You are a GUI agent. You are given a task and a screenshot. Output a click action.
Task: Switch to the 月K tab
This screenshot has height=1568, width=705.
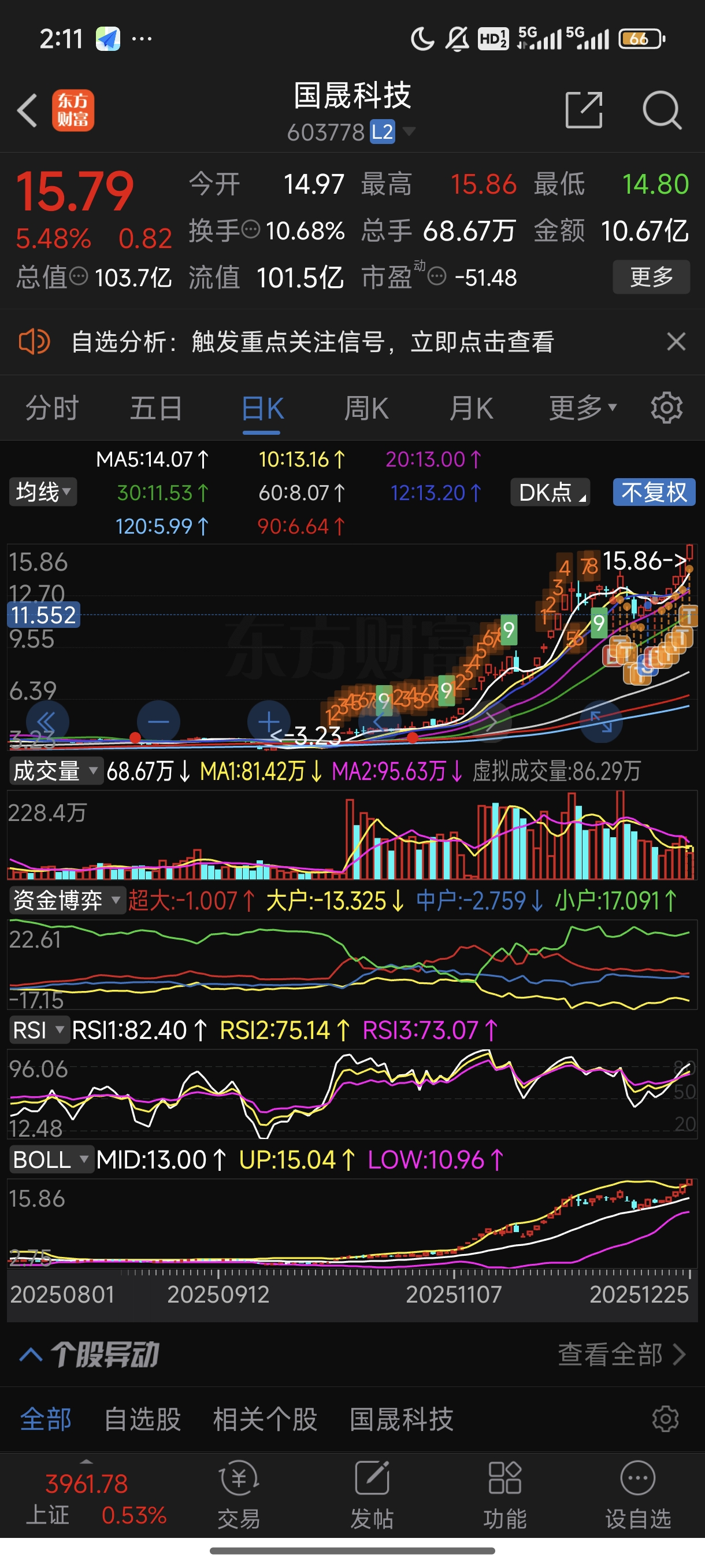pyautogui.click(x=471, y=408)
